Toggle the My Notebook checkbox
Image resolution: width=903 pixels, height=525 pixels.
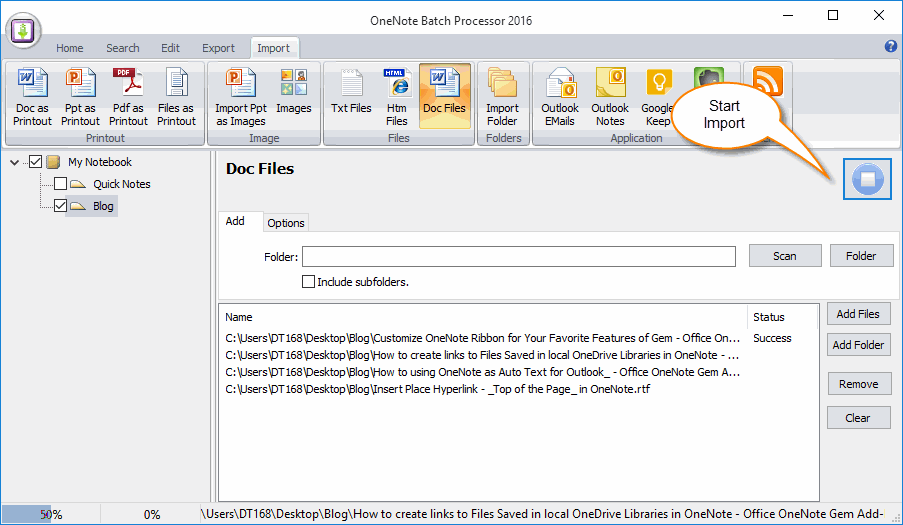[x=35, y=162]
